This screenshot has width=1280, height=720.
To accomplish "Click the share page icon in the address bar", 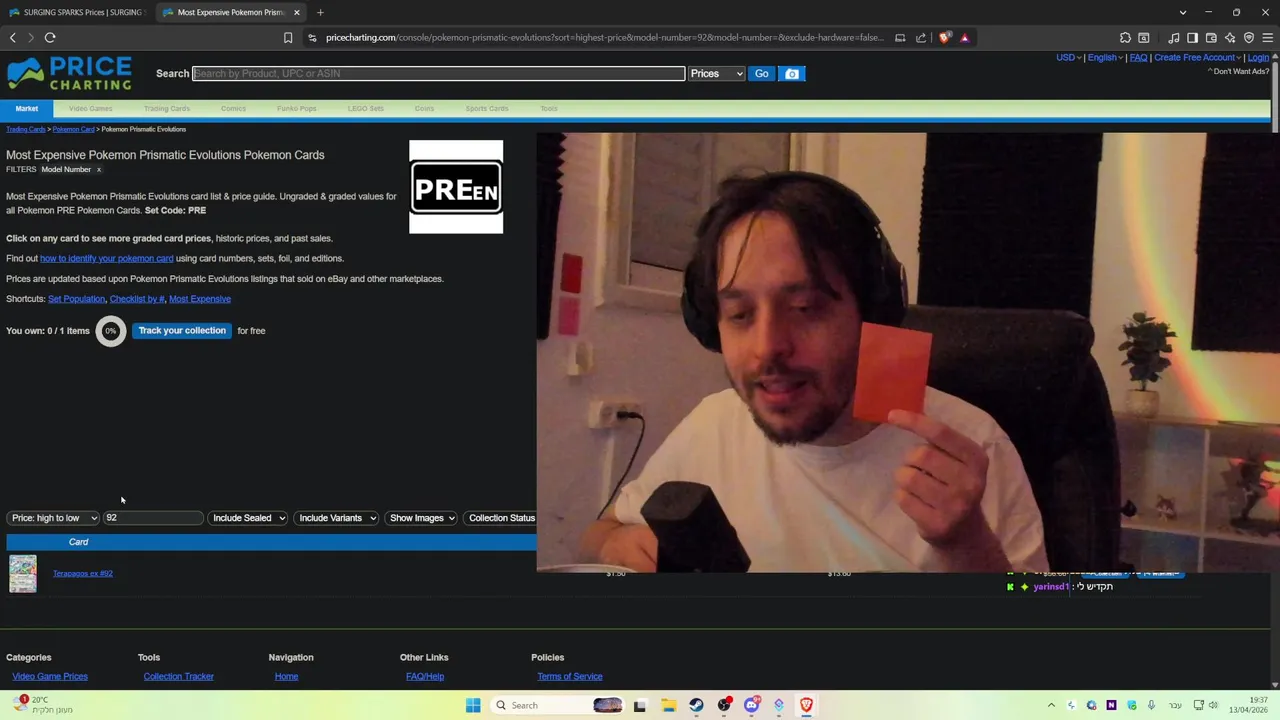I will tap(921, 38).
